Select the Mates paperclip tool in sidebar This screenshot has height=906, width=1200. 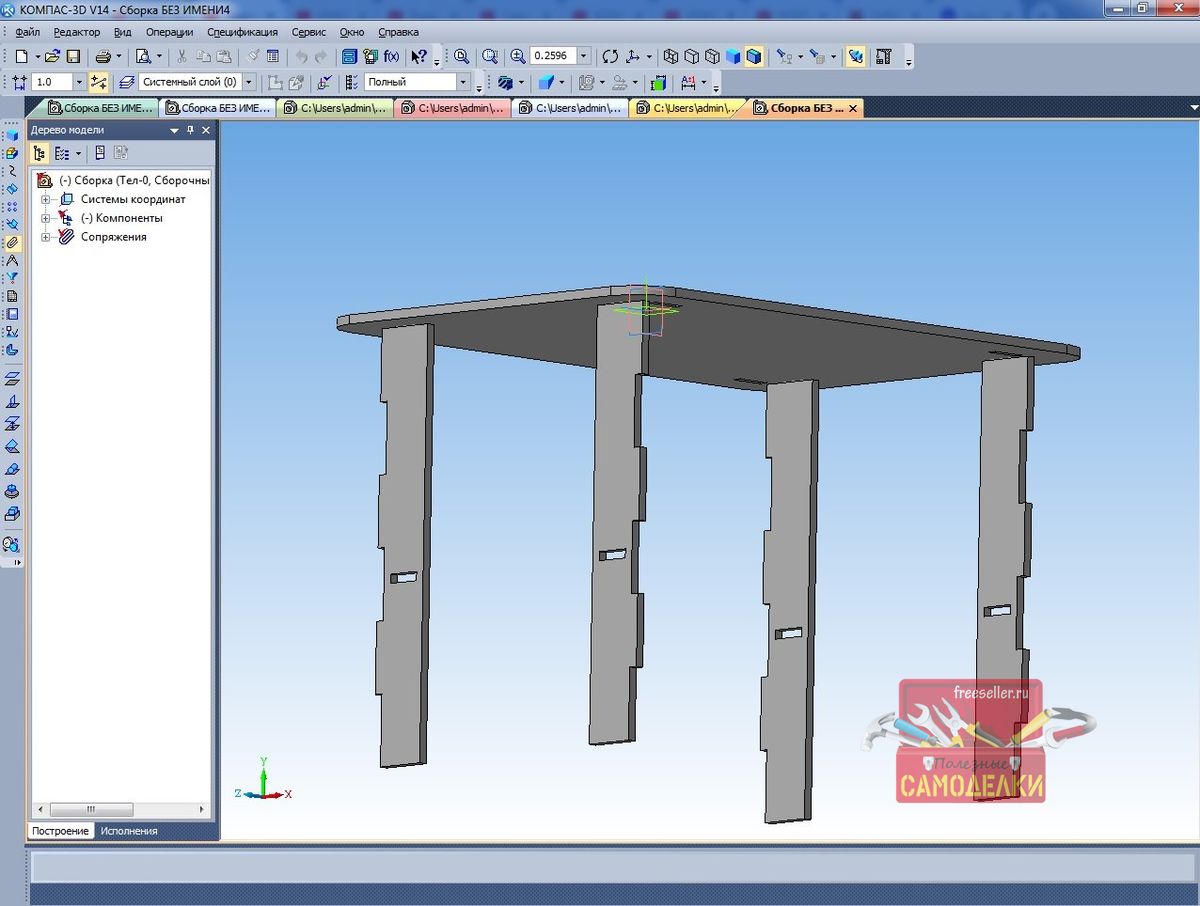coord(12,242)
